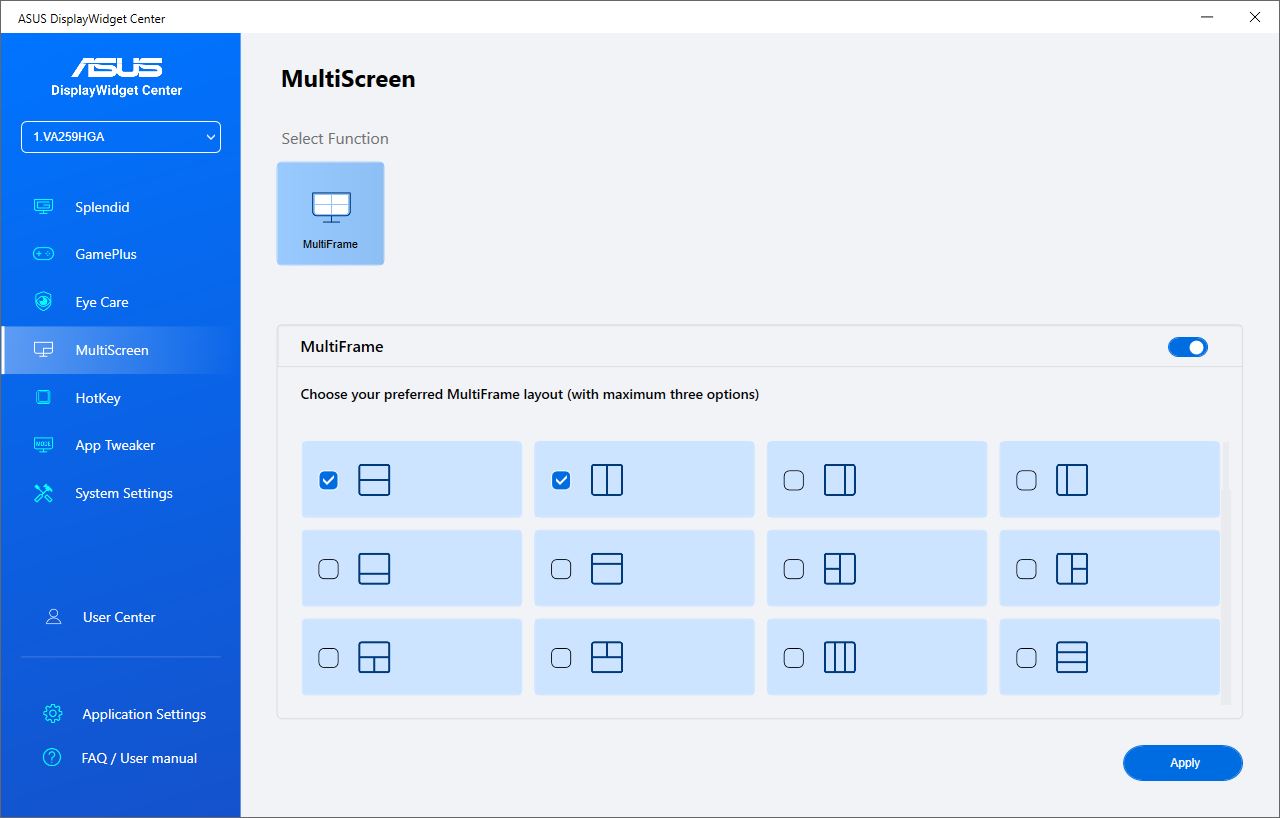This screenshot has height=818, width=1280.
Task: Click the layout grid's vertical scrollbar
Action: tap(1226, 573)
